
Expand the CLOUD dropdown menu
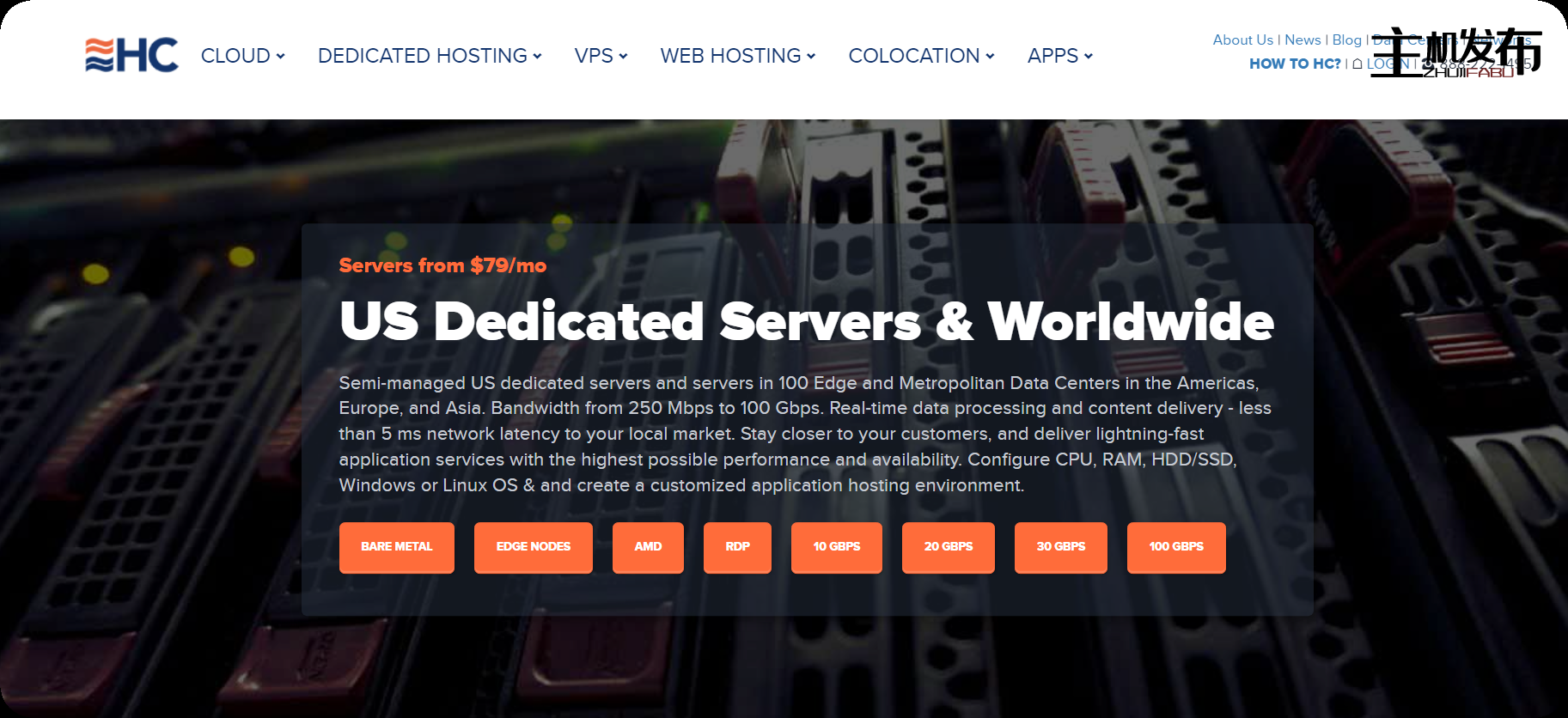pos(242,56)
